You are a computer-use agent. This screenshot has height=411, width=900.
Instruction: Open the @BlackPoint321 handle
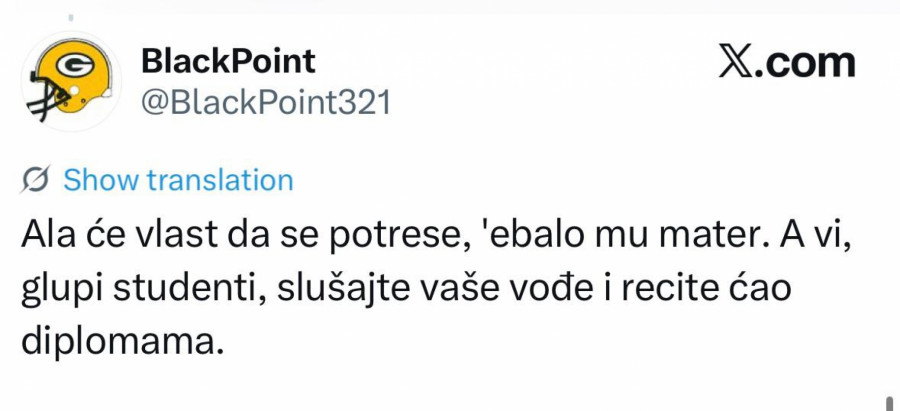[265, 103]
